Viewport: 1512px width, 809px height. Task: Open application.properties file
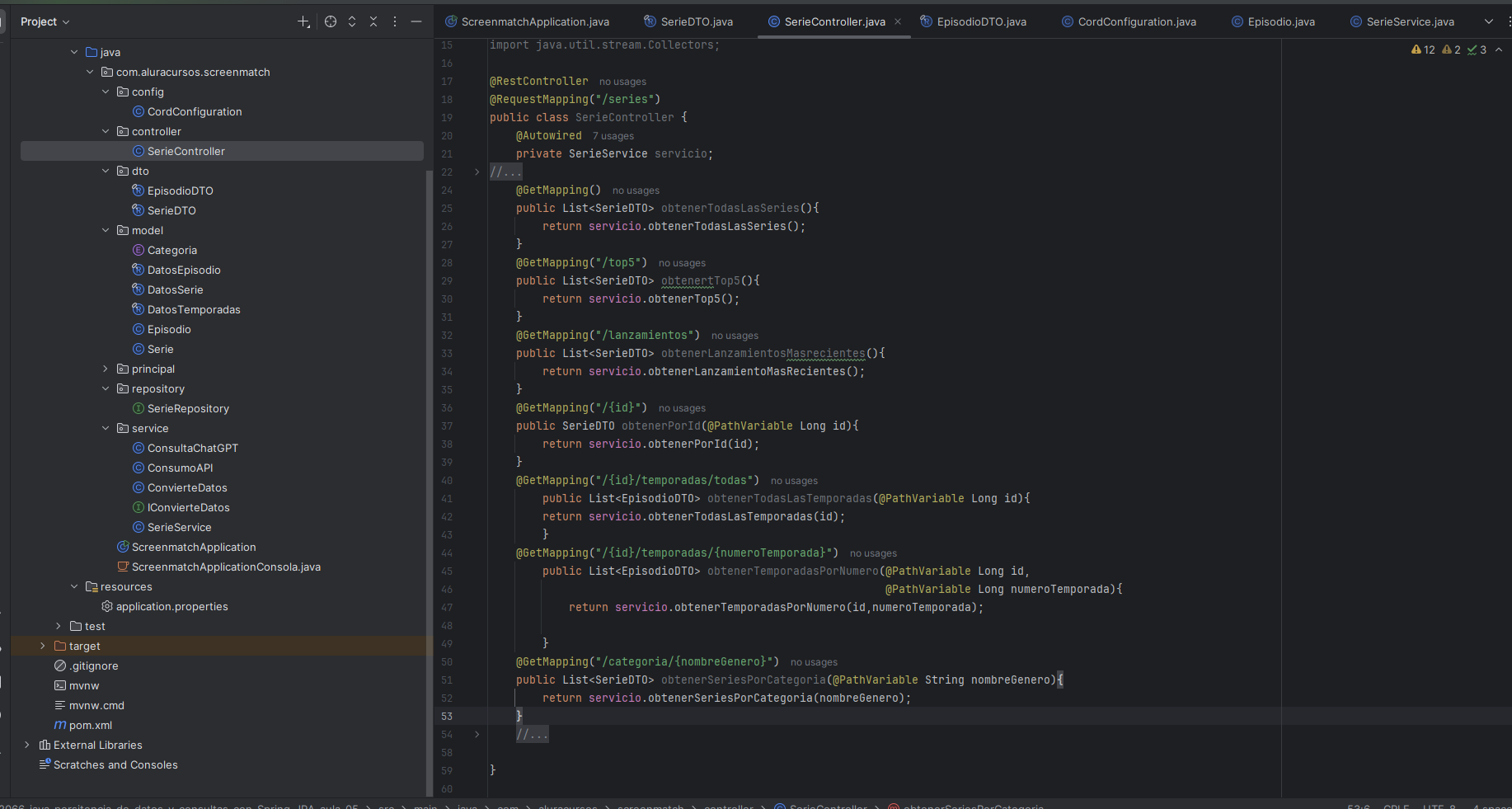(x=171, y=606)
